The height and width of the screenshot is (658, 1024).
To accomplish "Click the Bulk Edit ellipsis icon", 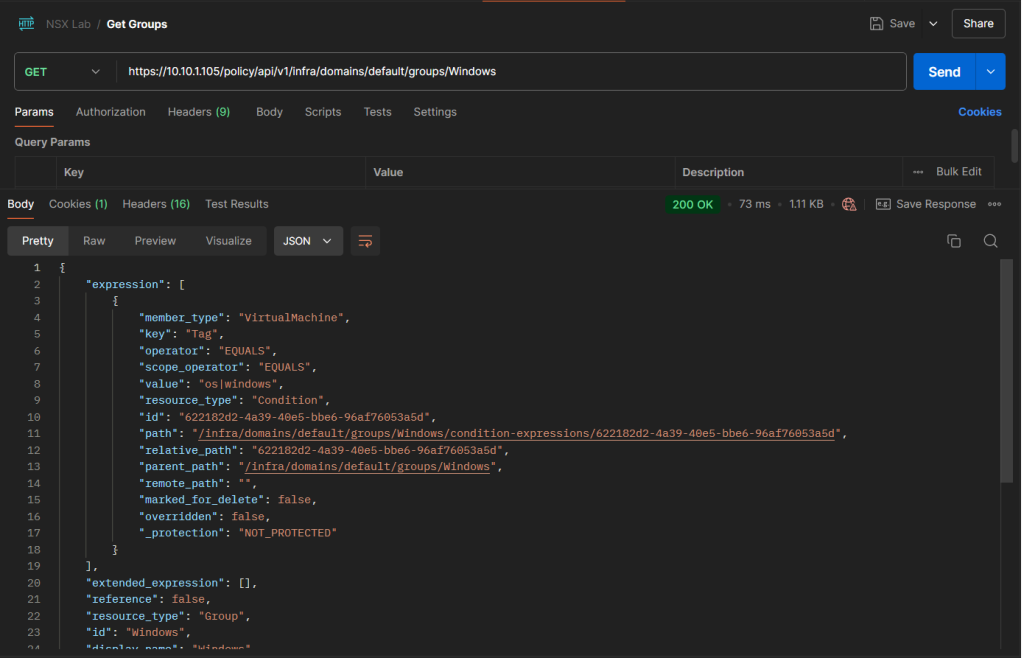I will 918,172.
